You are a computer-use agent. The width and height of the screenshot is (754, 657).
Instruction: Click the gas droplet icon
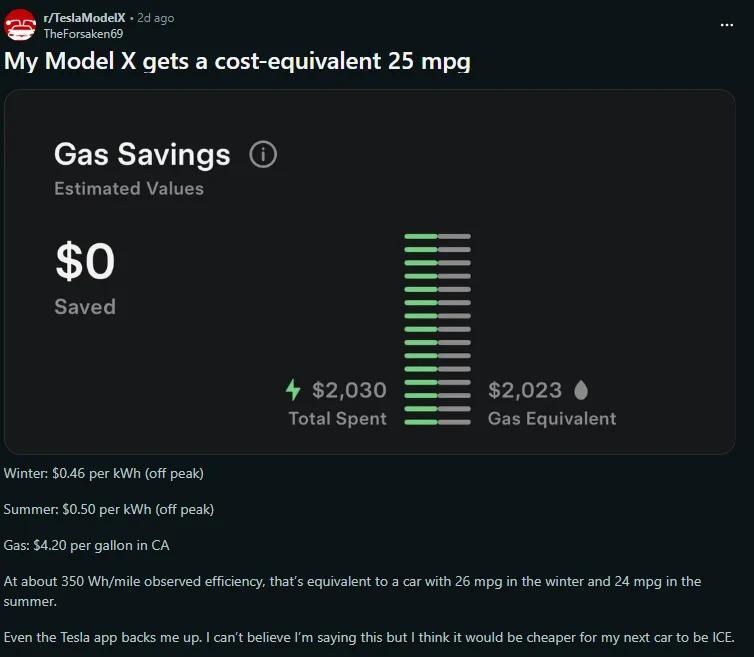[582, 389]
